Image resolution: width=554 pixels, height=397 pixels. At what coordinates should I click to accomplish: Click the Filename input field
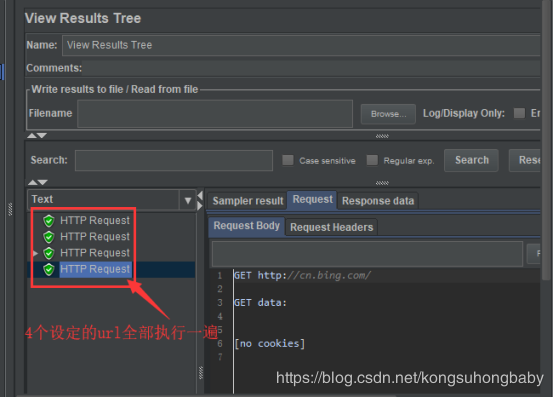point(215,114)
